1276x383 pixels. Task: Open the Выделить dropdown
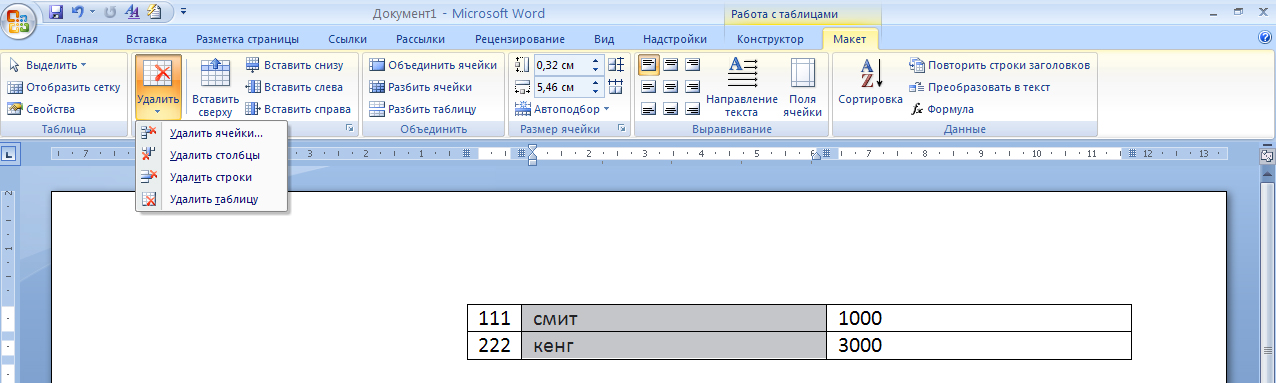tap(48, 65)
